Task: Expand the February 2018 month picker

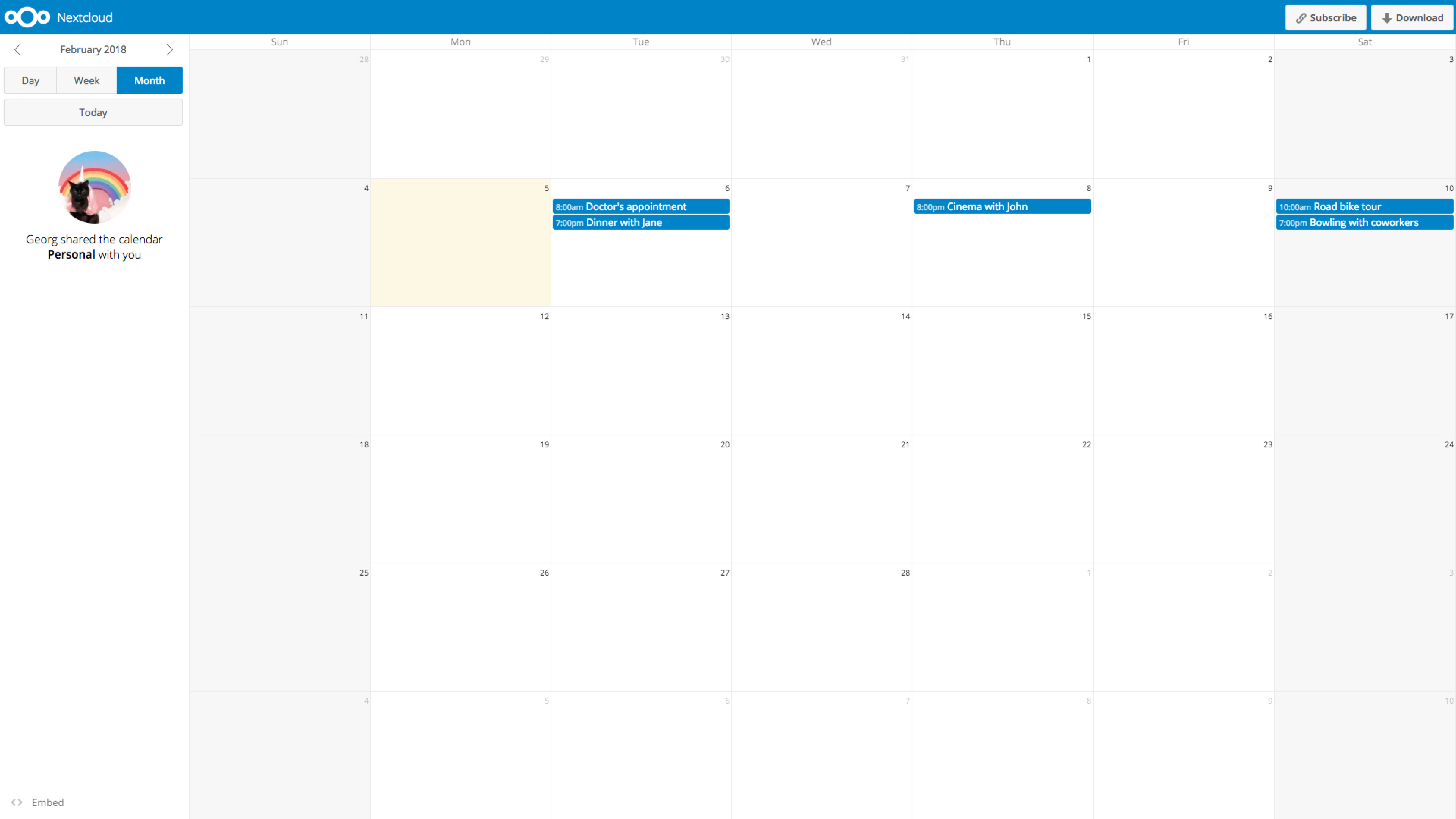Action: [x=93, y=49]
